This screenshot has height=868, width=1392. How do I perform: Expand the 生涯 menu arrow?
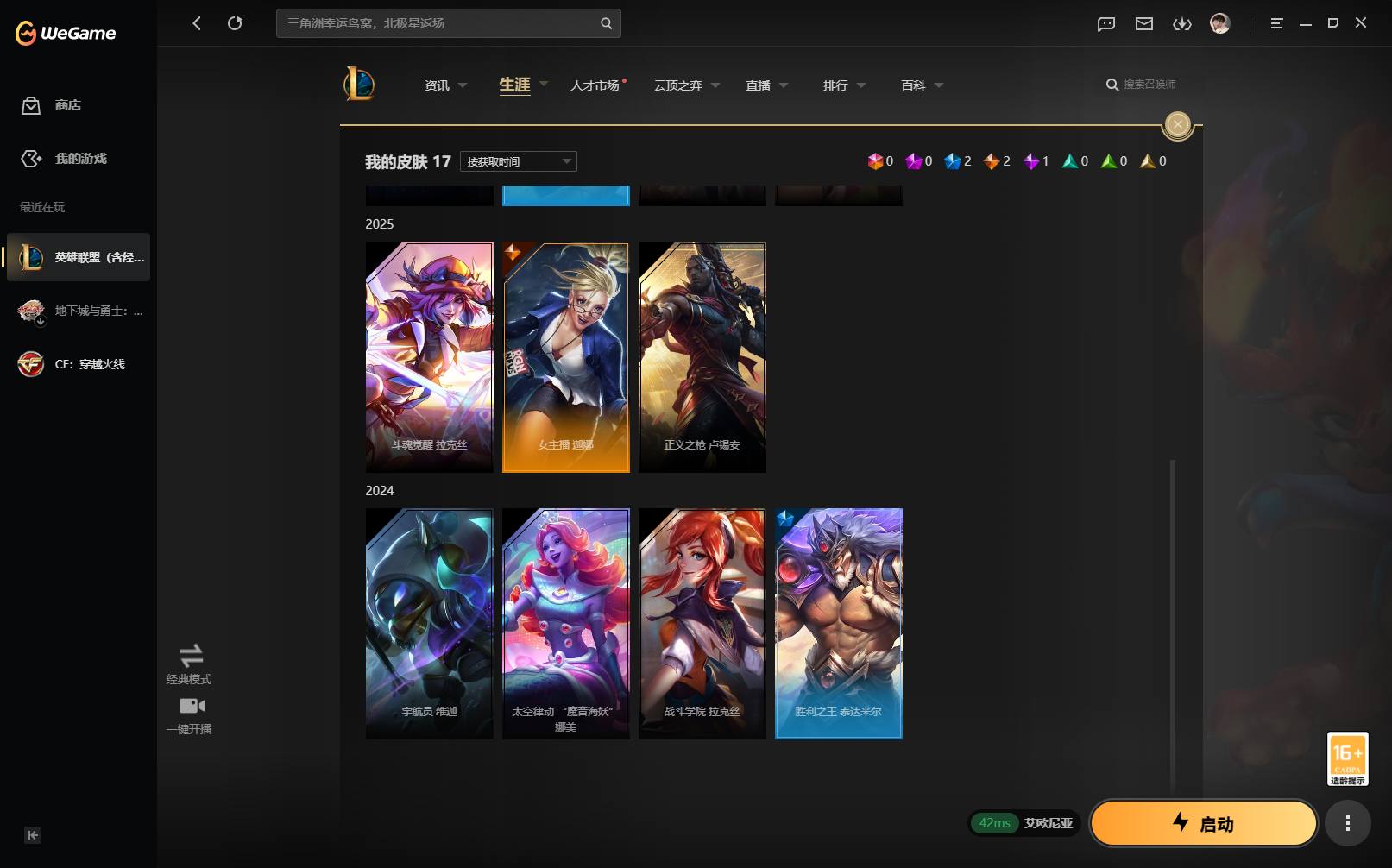(x=544, y=84)
